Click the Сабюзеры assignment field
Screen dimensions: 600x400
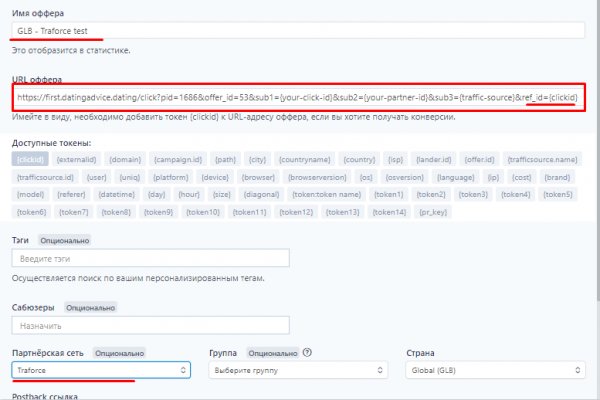pyautogui.click(x=150, y=325)
